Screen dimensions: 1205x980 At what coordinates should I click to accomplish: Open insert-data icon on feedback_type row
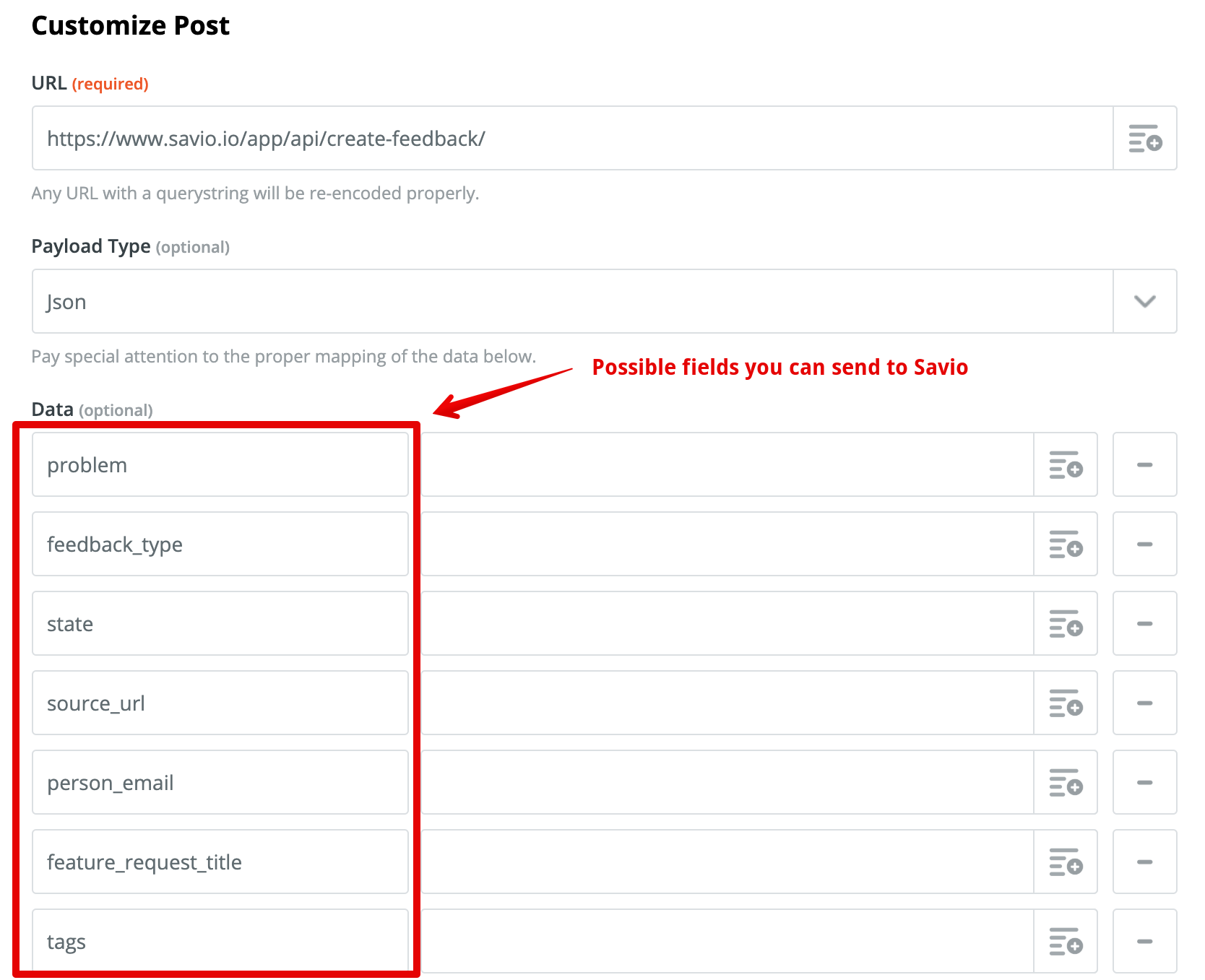[1066, 544]
